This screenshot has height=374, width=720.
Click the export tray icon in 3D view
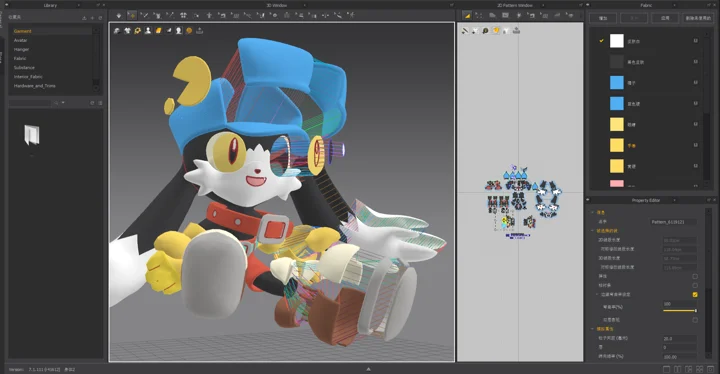click(x=199, y=31)
